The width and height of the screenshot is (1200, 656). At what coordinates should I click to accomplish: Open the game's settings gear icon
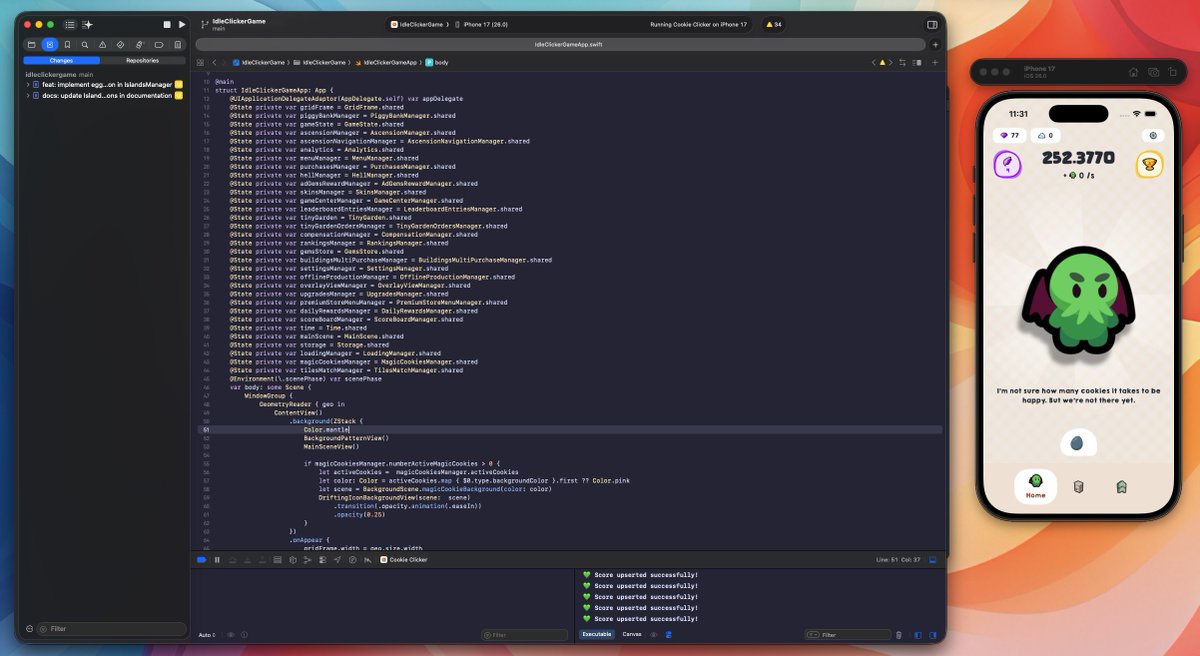pos(1153,135)
